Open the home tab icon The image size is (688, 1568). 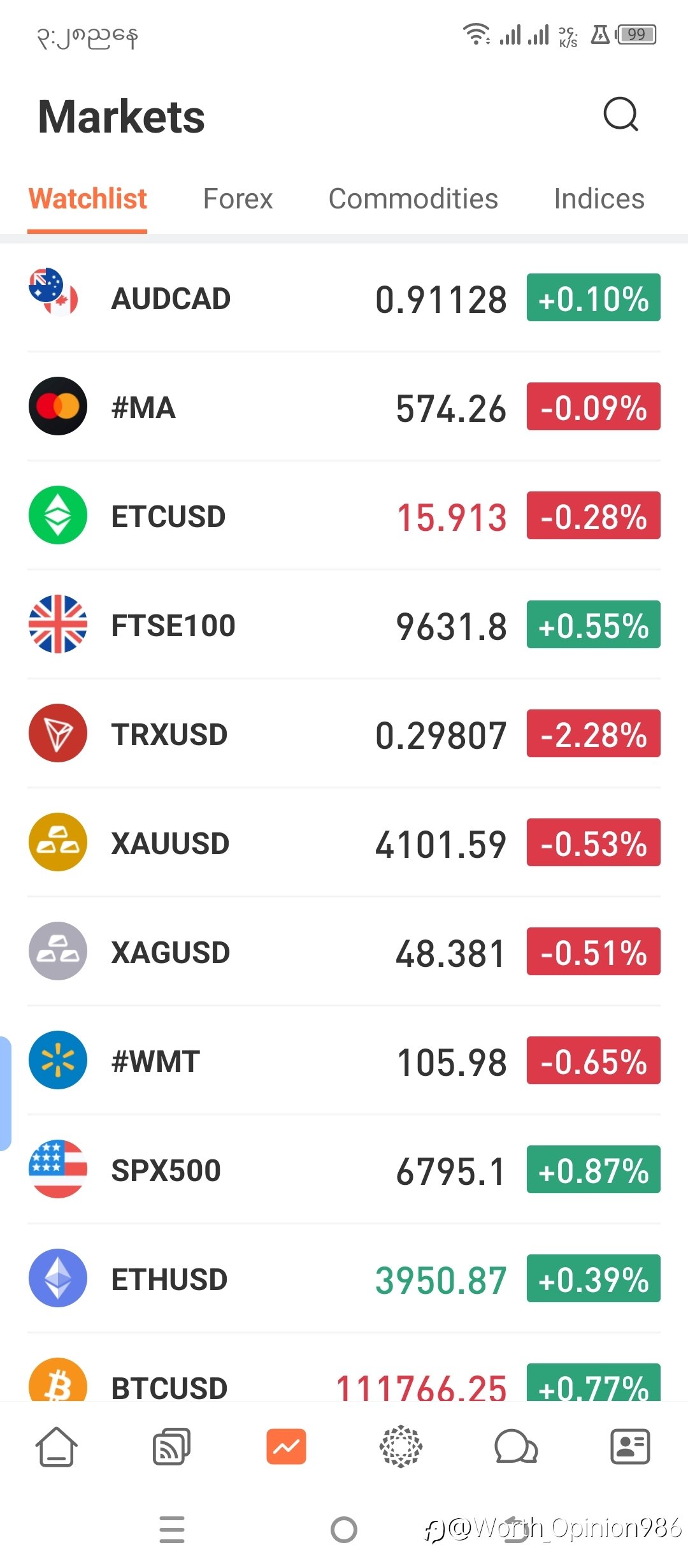pos(56,1447)
